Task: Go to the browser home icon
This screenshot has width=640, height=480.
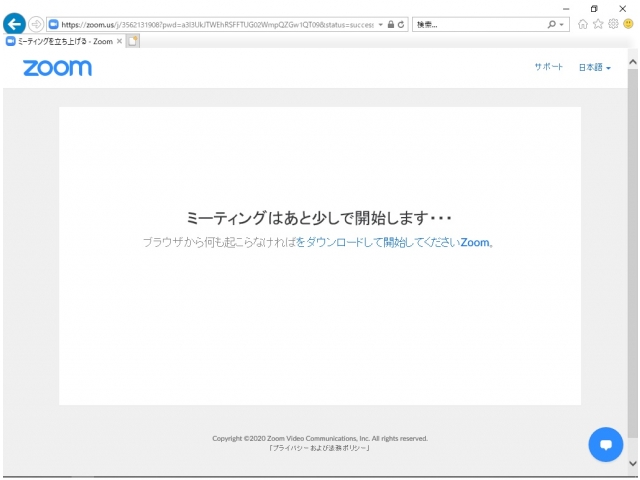Action: click(582, 24)
